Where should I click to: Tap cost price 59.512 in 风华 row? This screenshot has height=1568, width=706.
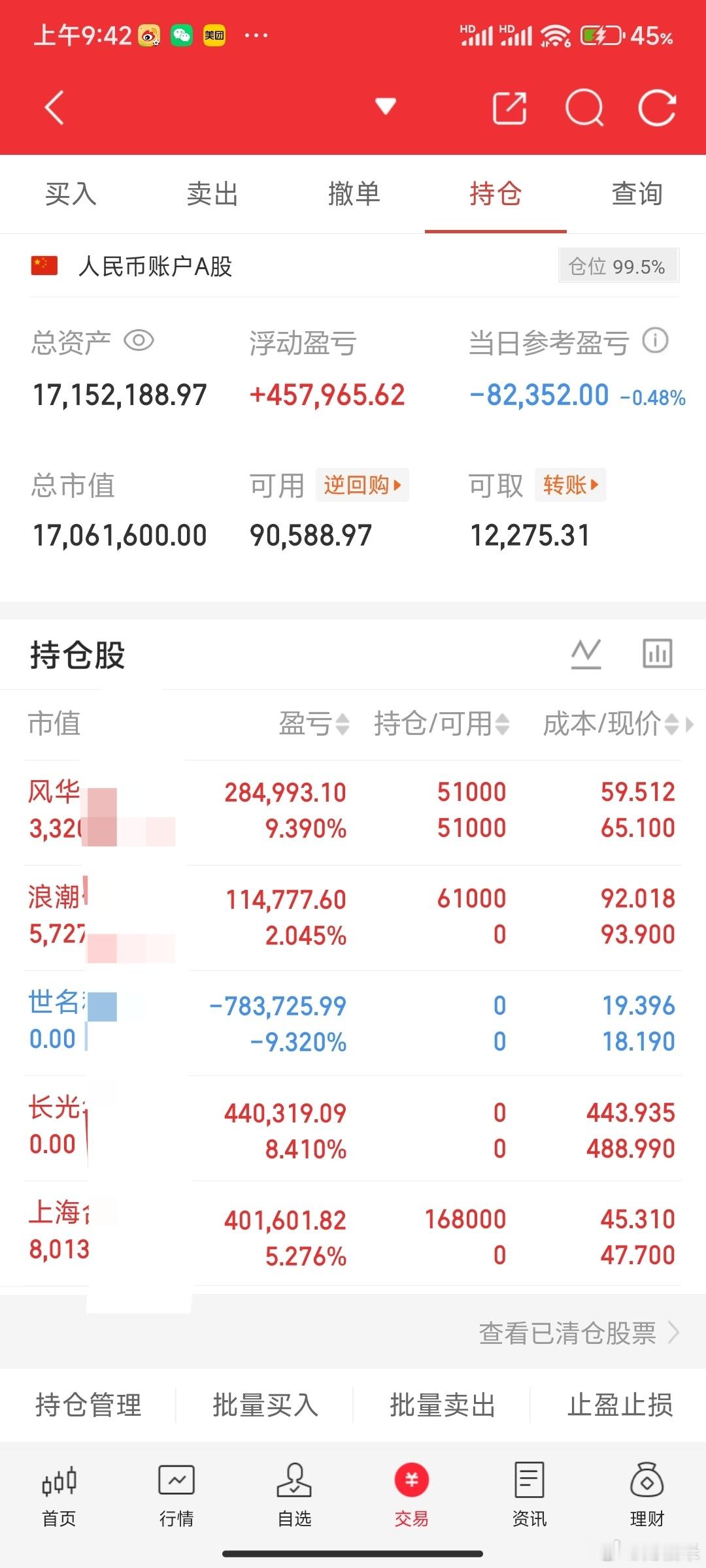point(637,792)
